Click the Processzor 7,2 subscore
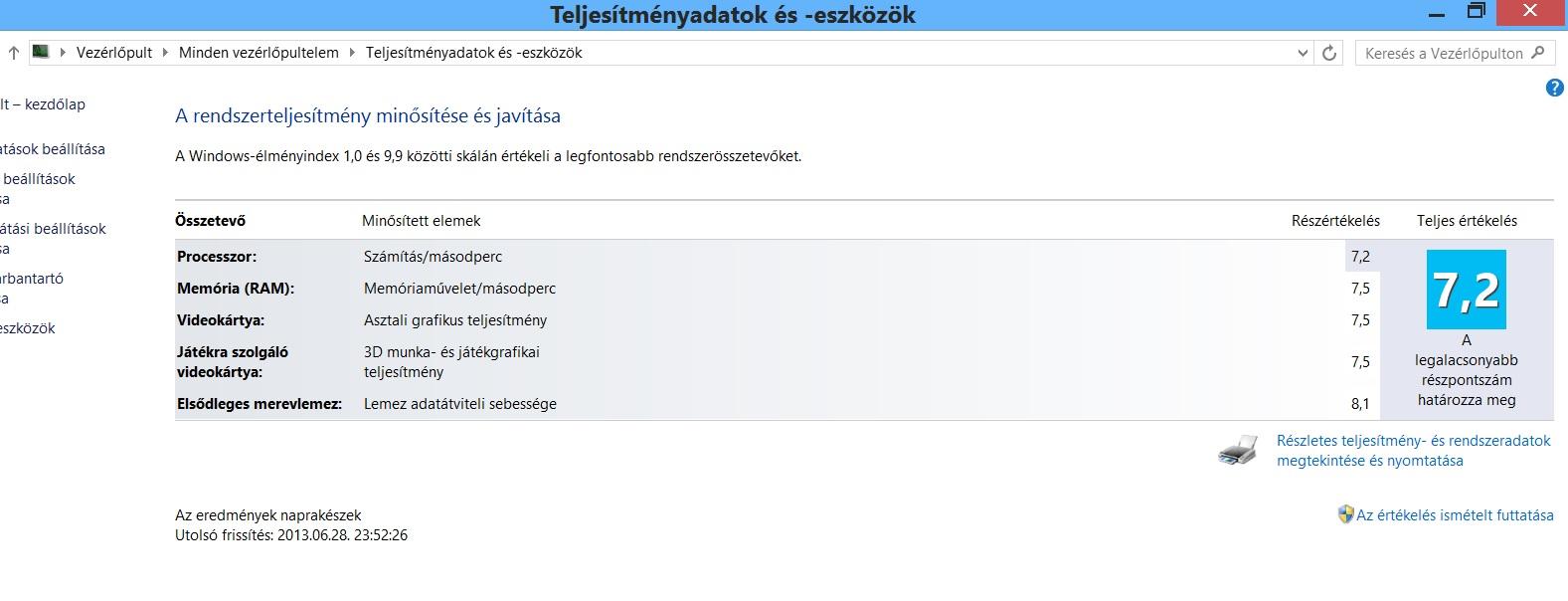Viewport: 1568px width, 601px height. (1360, 257)
